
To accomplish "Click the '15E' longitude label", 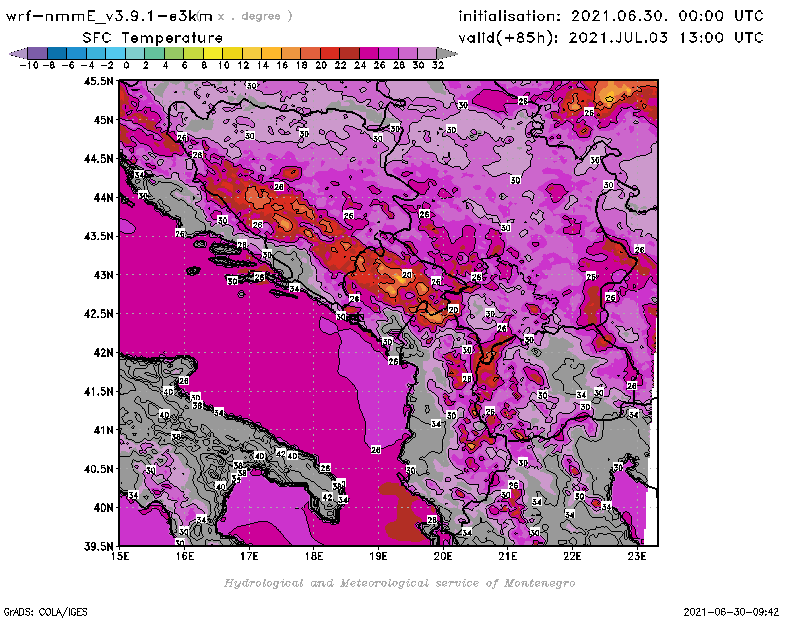I will click(120, 556).
